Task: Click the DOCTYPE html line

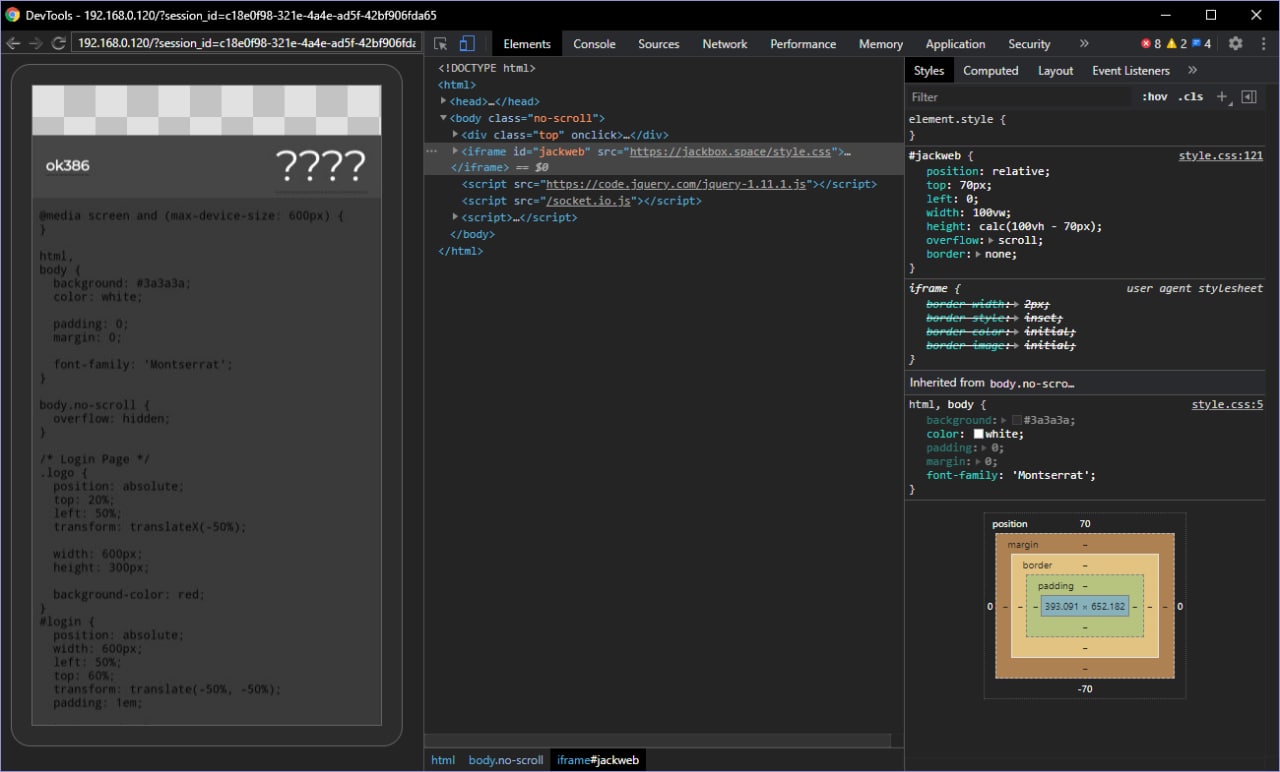Action: pyautogui.click(x=486, y=68)
